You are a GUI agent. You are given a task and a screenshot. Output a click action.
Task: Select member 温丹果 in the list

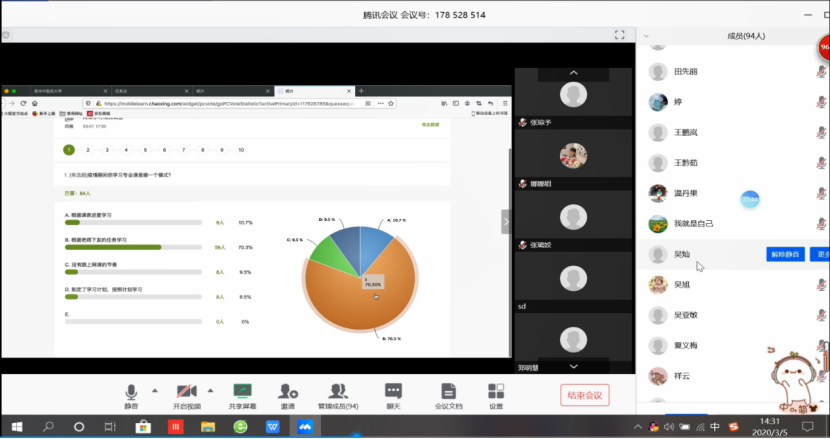pyautogui.click(x=690, y=193)
